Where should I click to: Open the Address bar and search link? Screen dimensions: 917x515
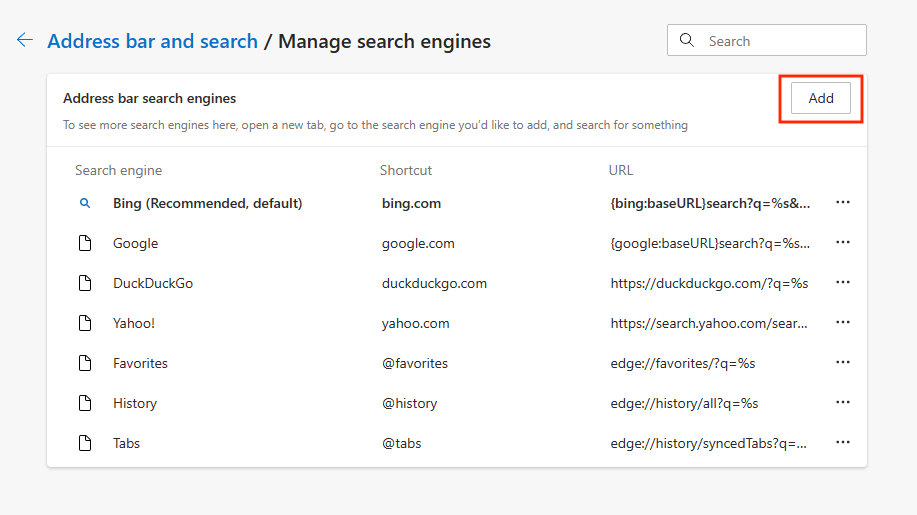point(152,41)
